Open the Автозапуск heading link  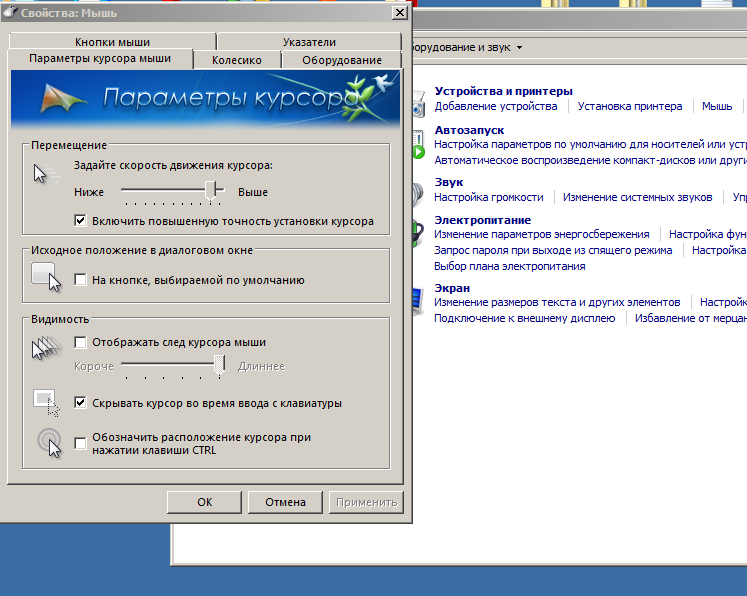pyautogui.click(x=469, y=130)
